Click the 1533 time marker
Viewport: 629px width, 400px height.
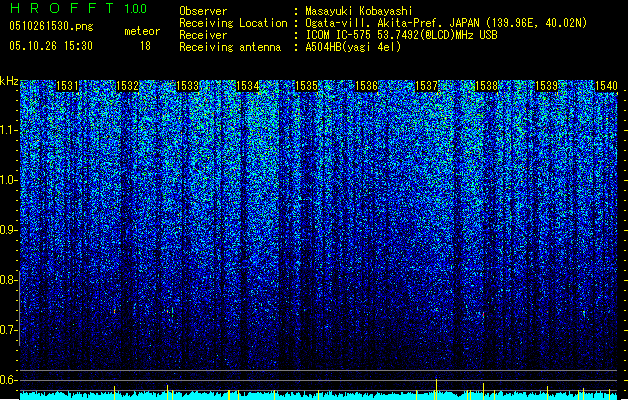coord(187,86)
